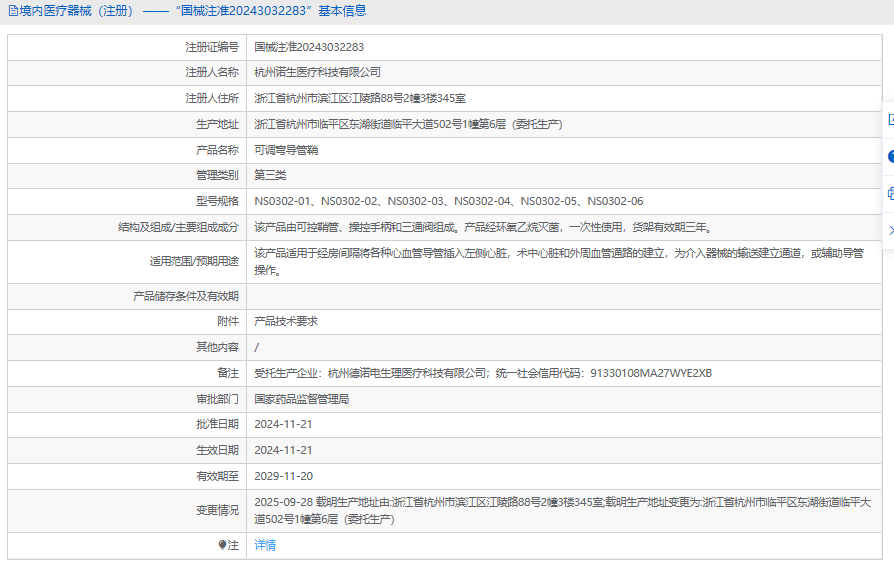Click the lightbulb icon beside 注
The height and width of the screenshot is (566, 894).
tap(222, 545)
